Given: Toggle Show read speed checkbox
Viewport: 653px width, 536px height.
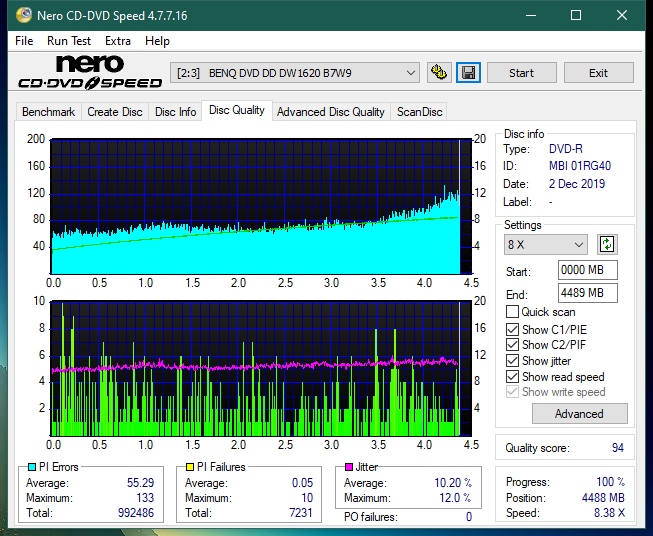Looking at the screenshot, I should pyautogui.click(x=512, y=376).
